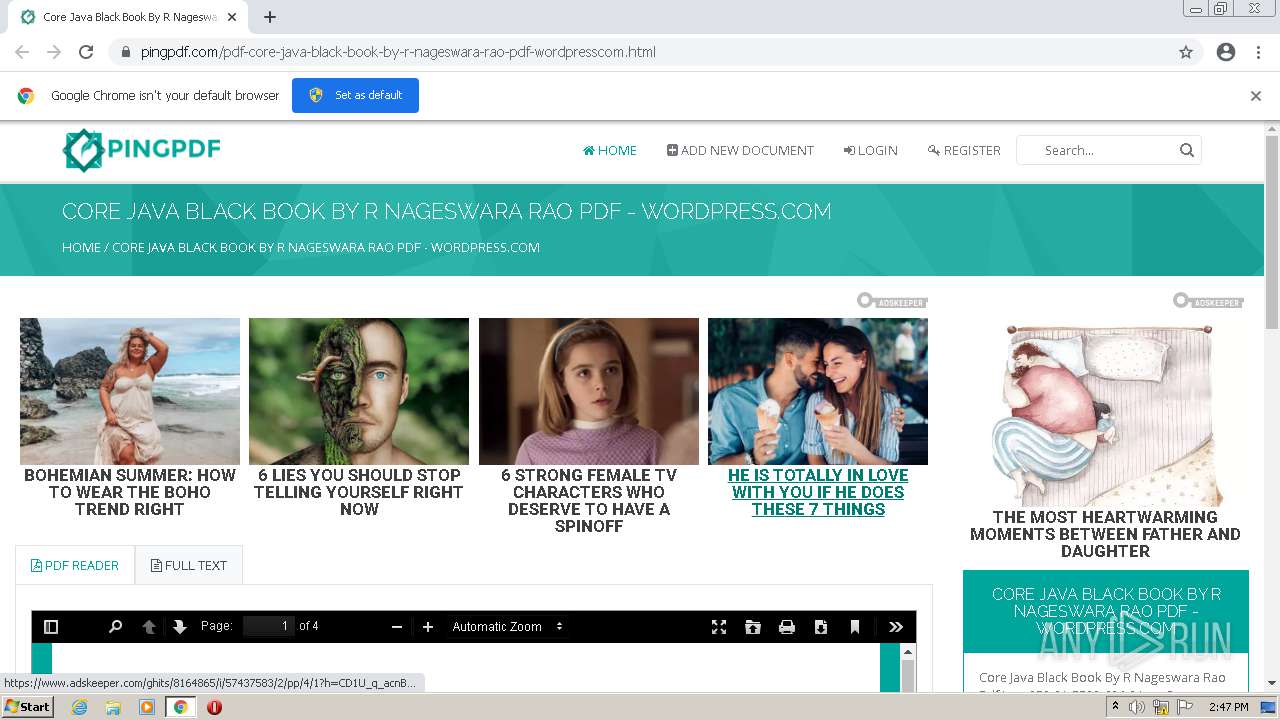
Task: Open the REGISTER page
Action: (x=964, y=150)
